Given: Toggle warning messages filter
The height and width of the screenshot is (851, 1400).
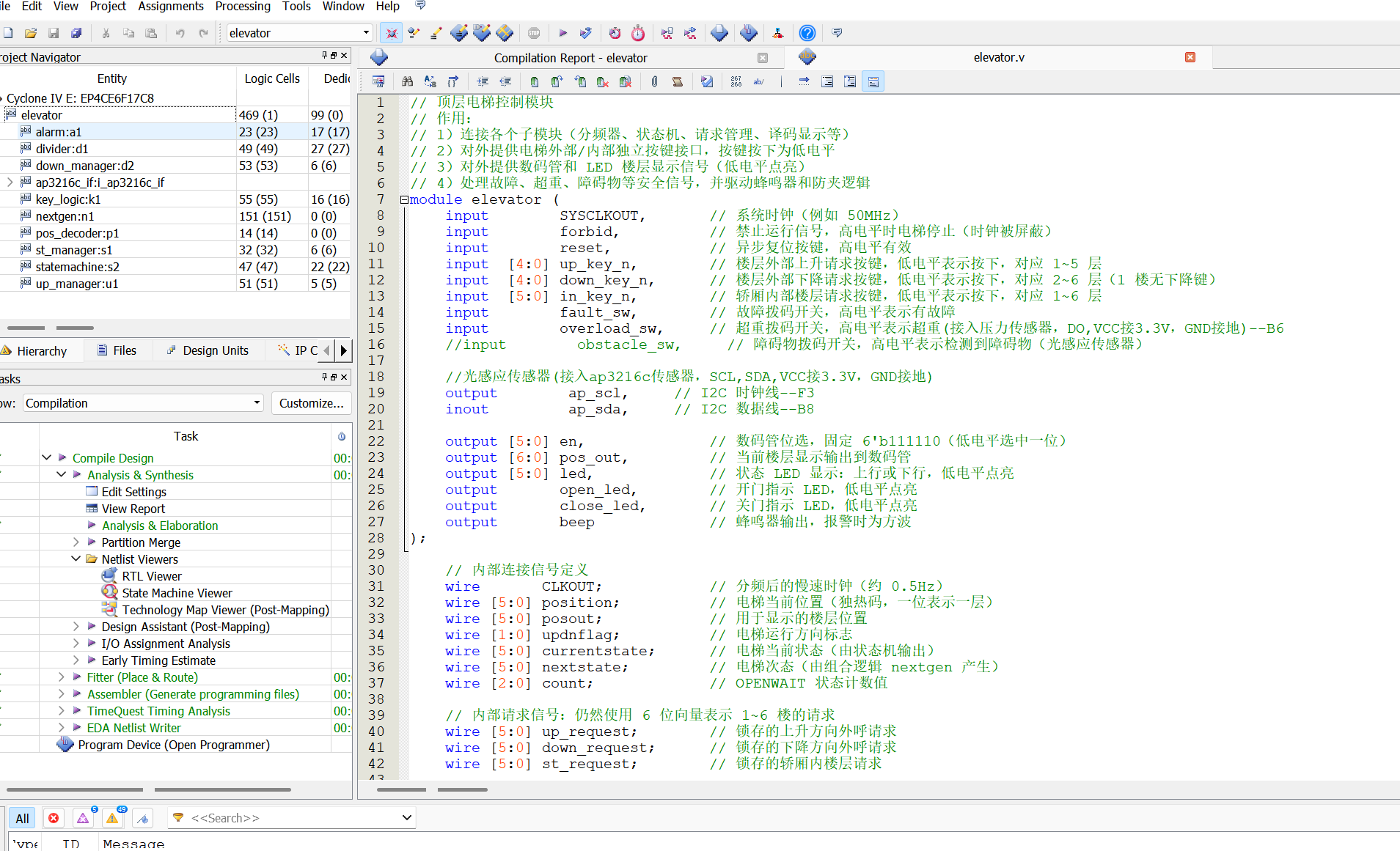Looking at the screenshot, I should click(x=113, y=818).
